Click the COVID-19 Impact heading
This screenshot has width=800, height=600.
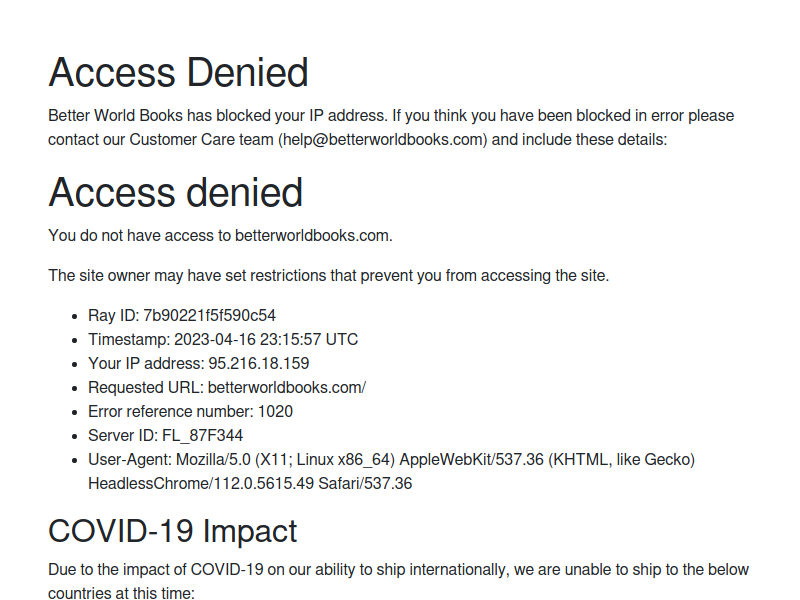(172, 531)
